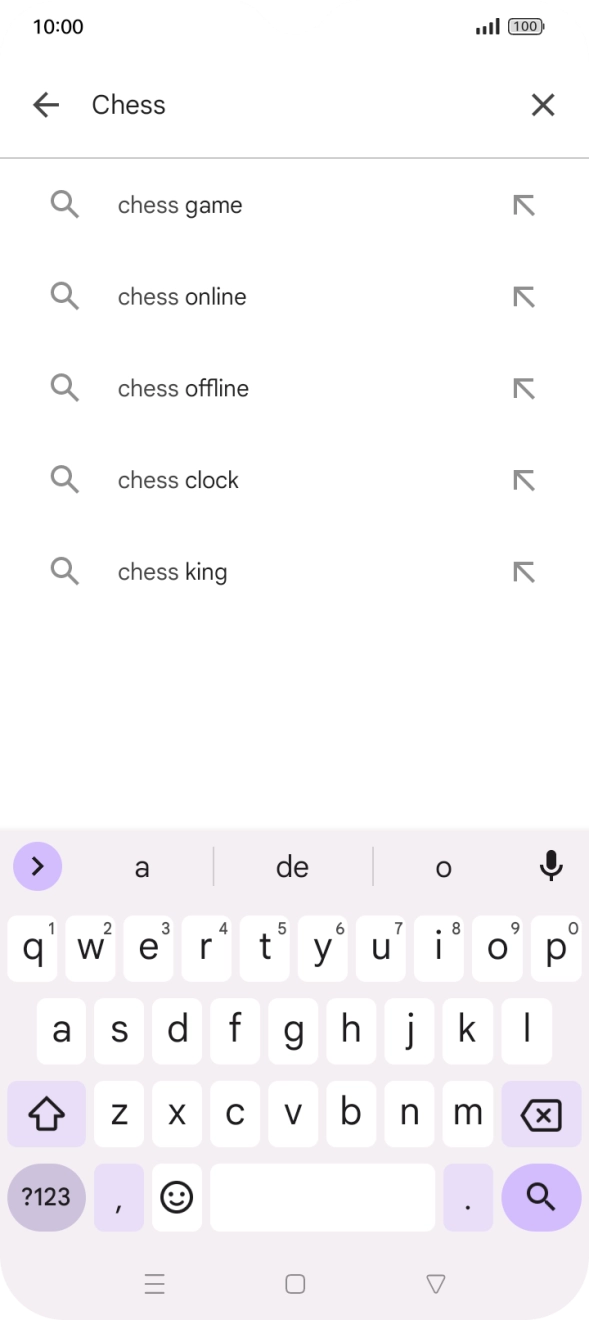The height and width of the screenshot is (1320, 589).
Task: Open the emoji picker on the keyboard
Action: point(177,1197)
